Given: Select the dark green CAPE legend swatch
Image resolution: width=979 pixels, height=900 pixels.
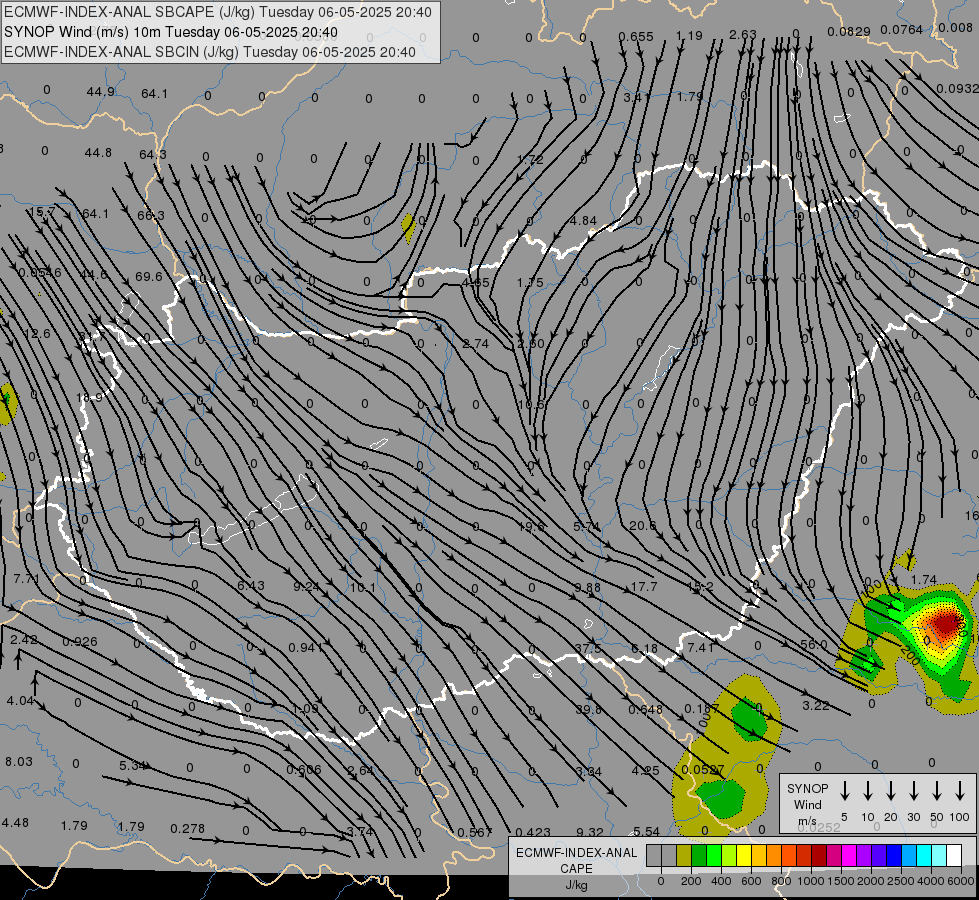Looking at the screenshot, I should click(699, 855).
